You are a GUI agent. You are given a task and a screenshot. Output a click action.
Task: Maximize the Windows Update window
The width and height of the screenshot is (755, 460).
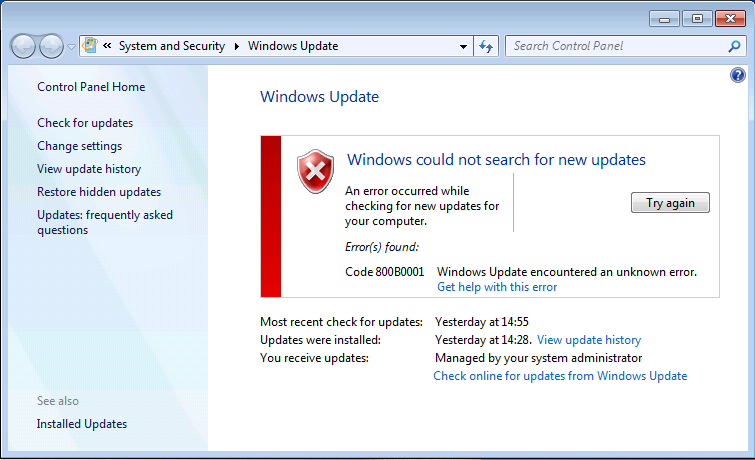(x=697, y=19)
